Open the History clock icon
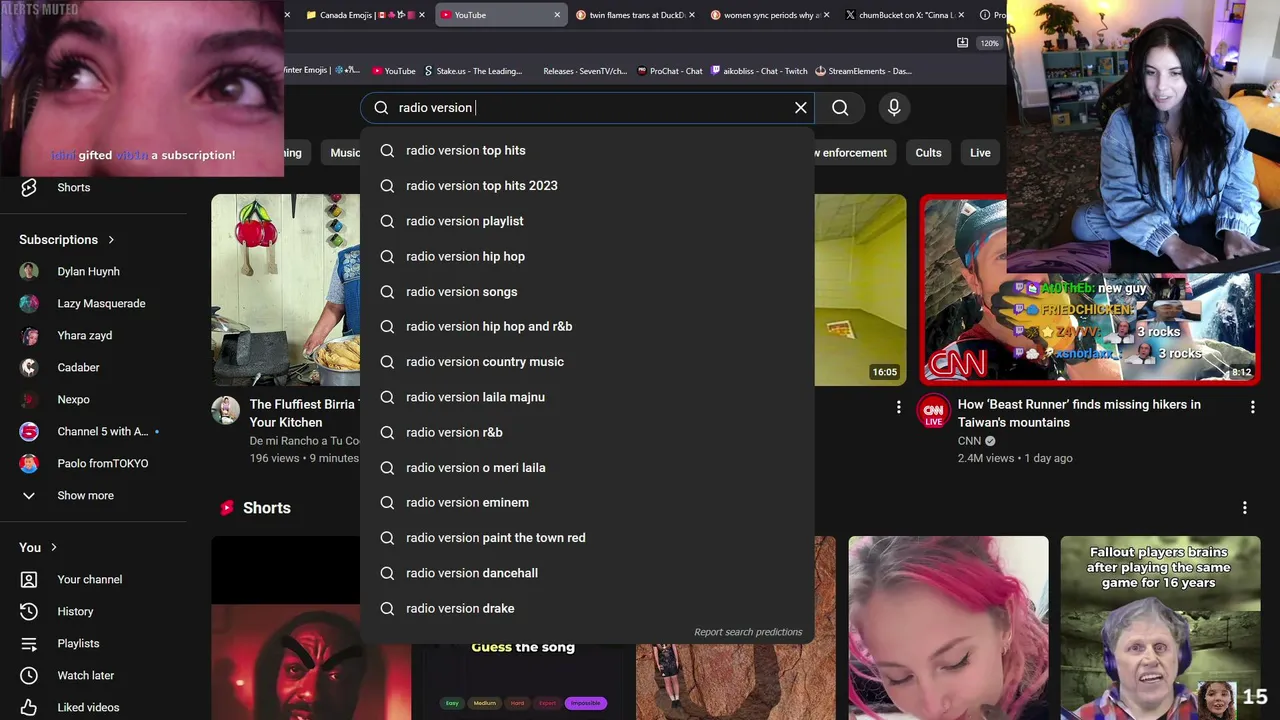 pos(29,612)
